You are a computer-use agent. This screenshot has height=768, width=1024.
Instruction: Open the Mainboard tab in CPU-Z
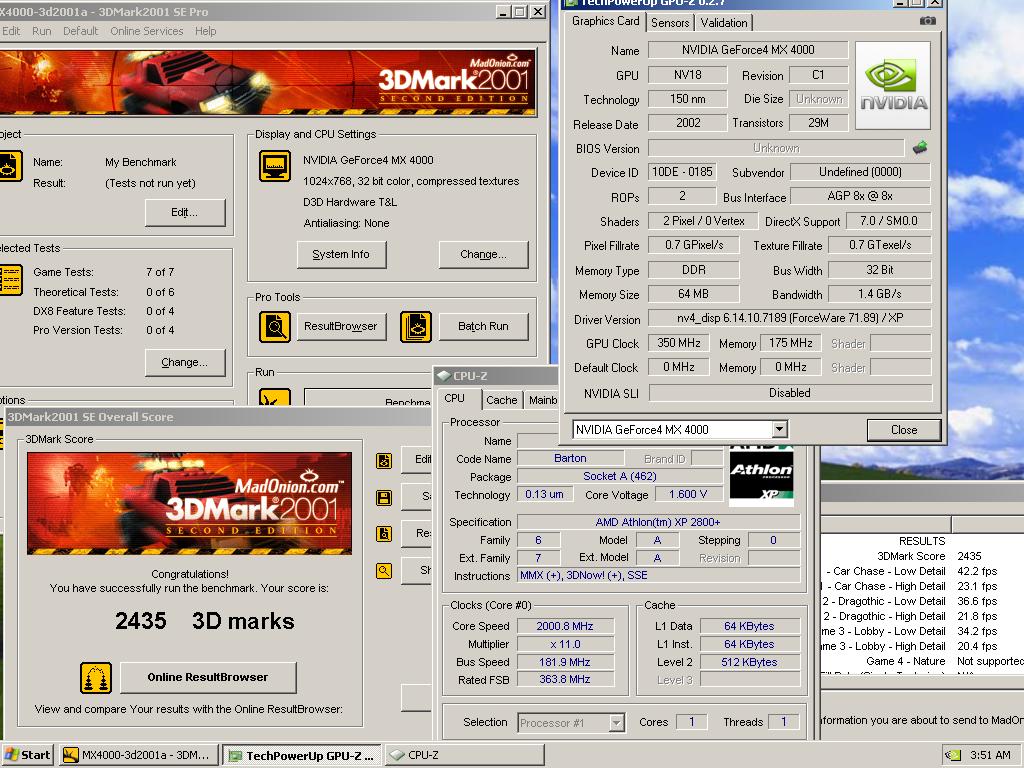[x=543, y=400]
